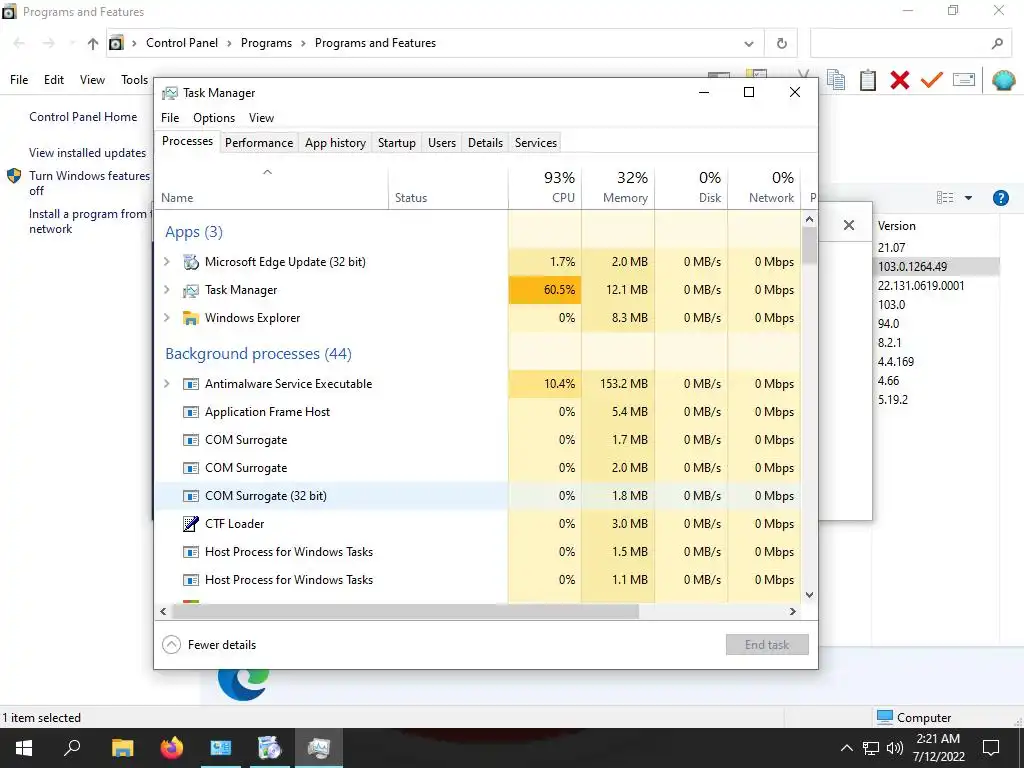
Task: Open Task Manager Options menu
Action: (x=214, y=118)
